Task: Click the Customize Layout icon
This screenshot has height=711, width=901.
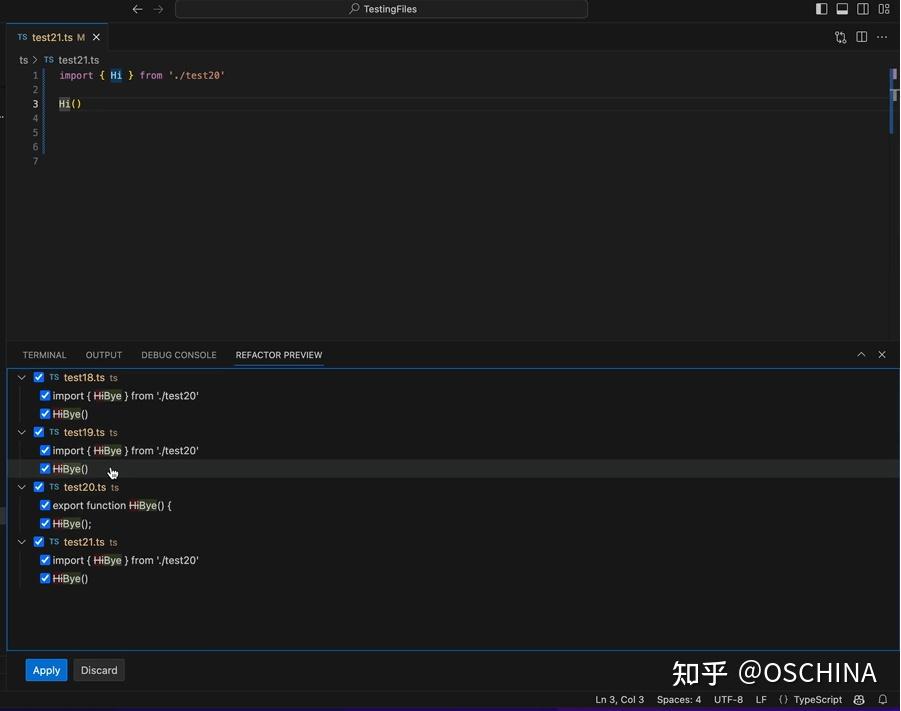Action: tap(884, 8)
